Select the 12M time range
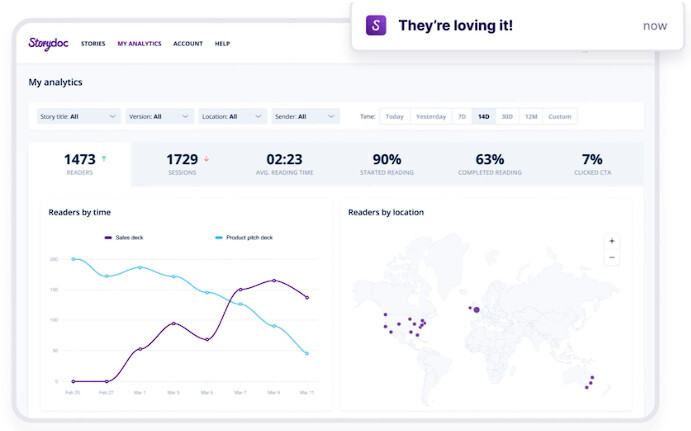Image resolution: width=691 pixels, height=431 pixels. pos(531,117)
